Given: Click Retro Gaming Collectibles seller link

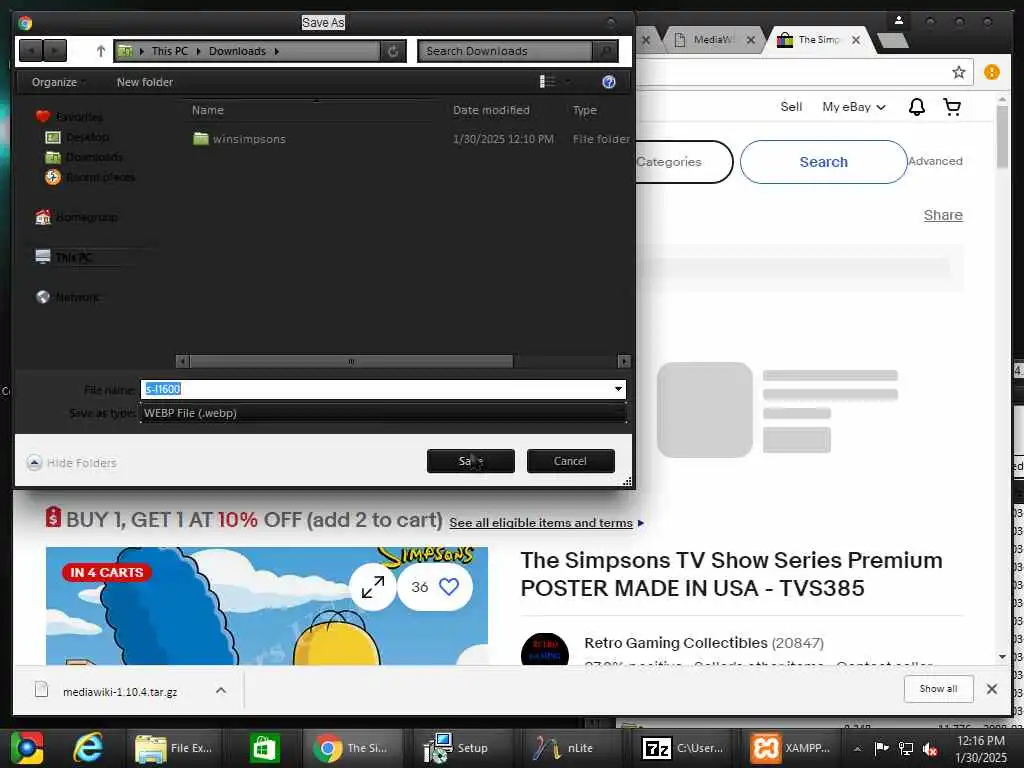Looking at the screenshot, I should pos(676,643).
